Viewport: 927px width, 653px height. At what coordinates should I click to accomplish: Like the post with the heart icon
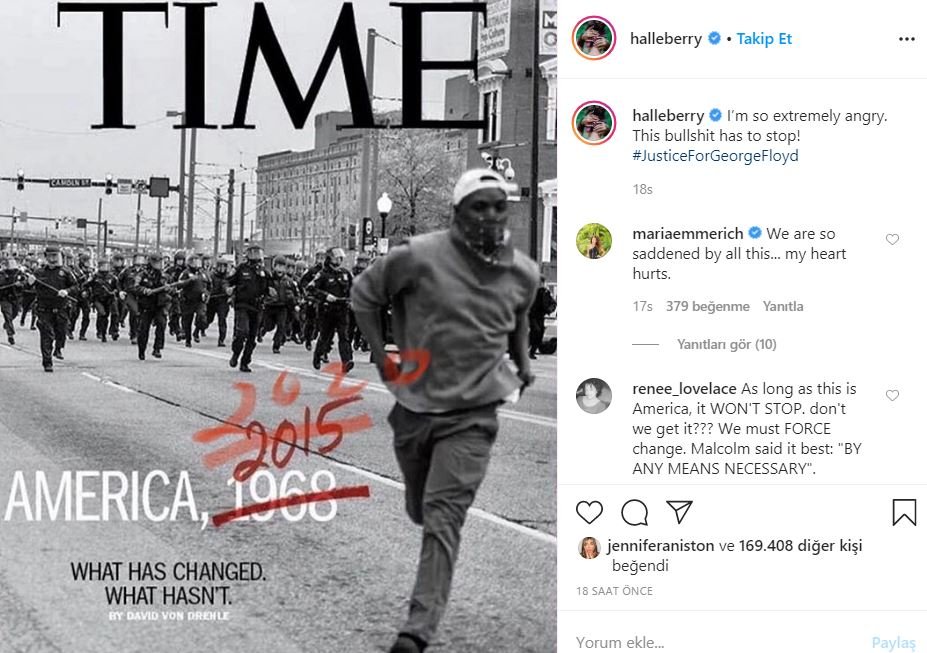coord(589,512)
